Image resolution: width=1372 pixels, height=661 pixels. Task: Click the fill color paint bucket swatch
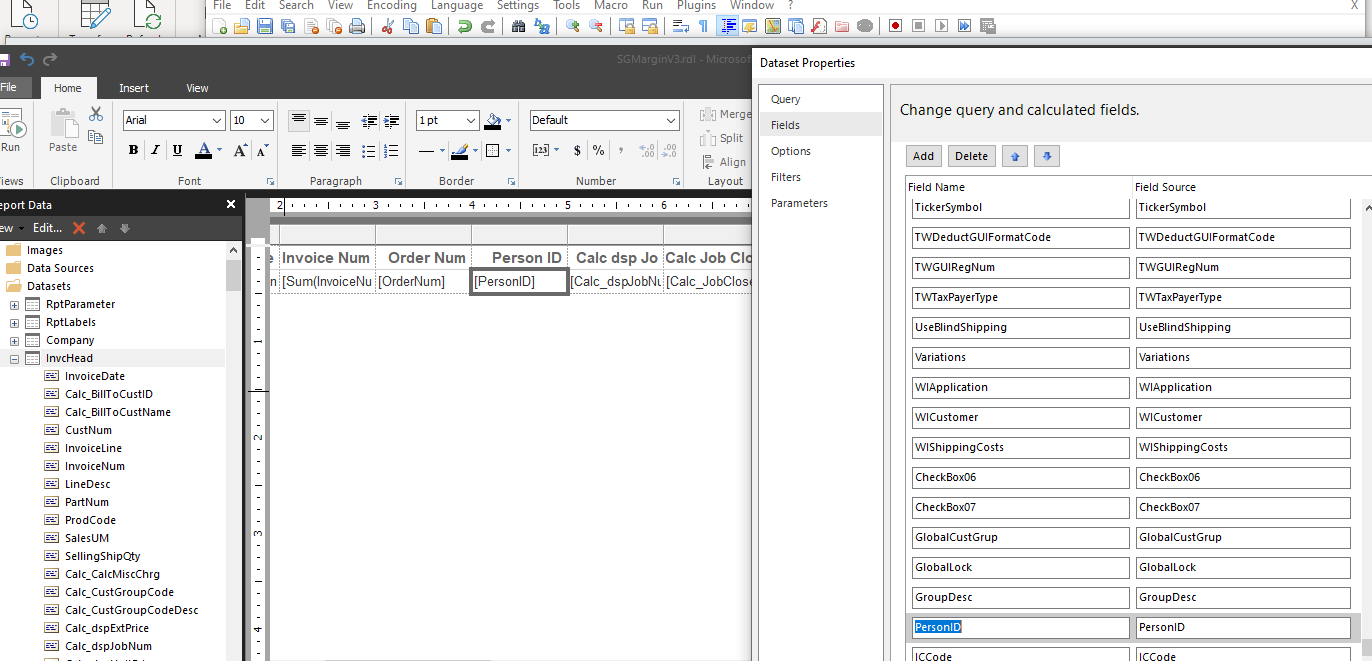pos(492,121)
